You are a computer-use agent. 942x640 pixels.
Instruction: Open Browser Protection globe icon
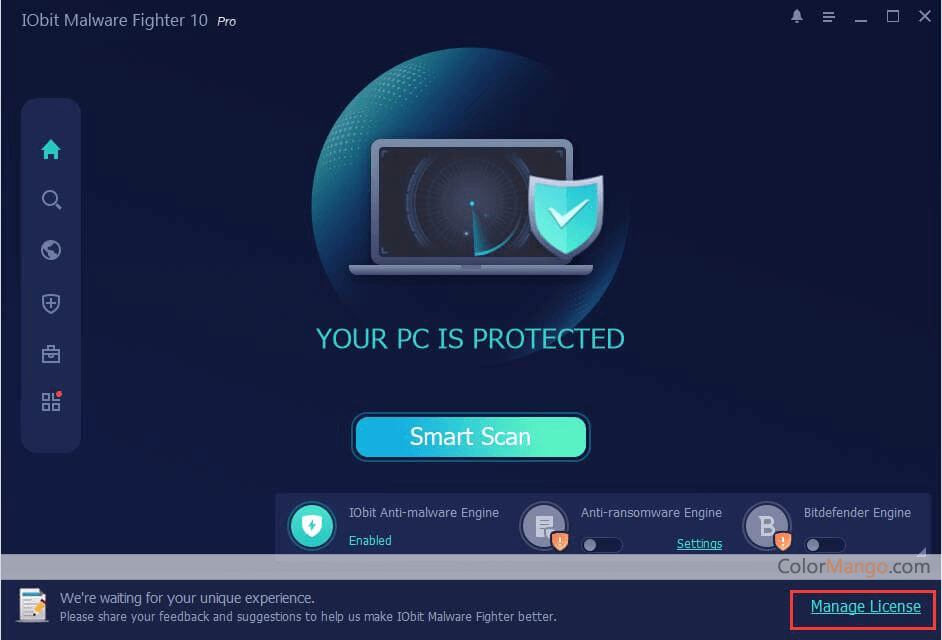coord(51,250)
